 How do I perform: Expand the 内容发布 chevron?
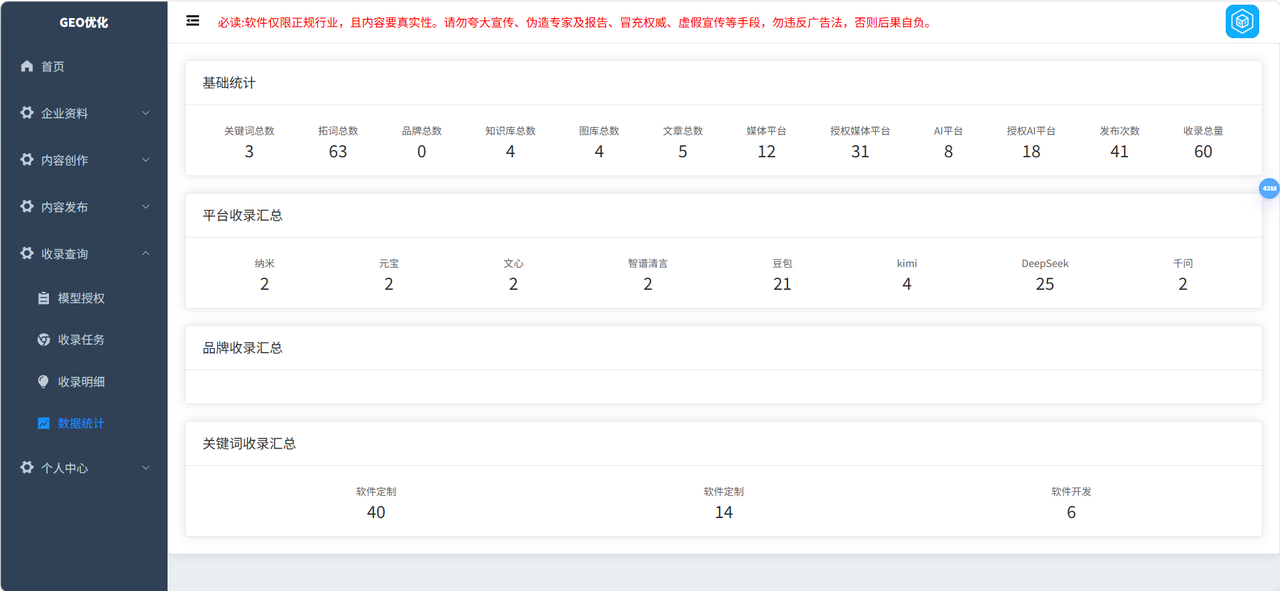pos(146,207)
